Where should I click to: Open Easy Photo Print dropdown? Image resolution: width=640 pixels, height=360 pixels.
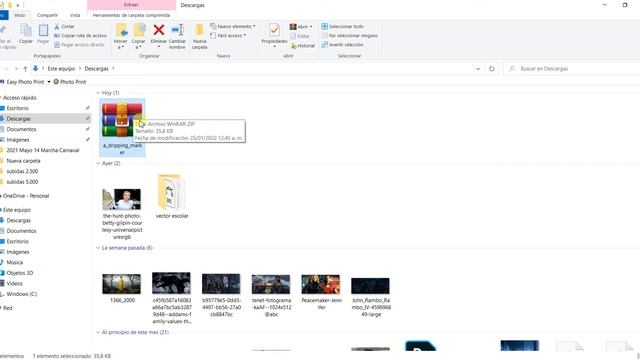coord(49,82)
